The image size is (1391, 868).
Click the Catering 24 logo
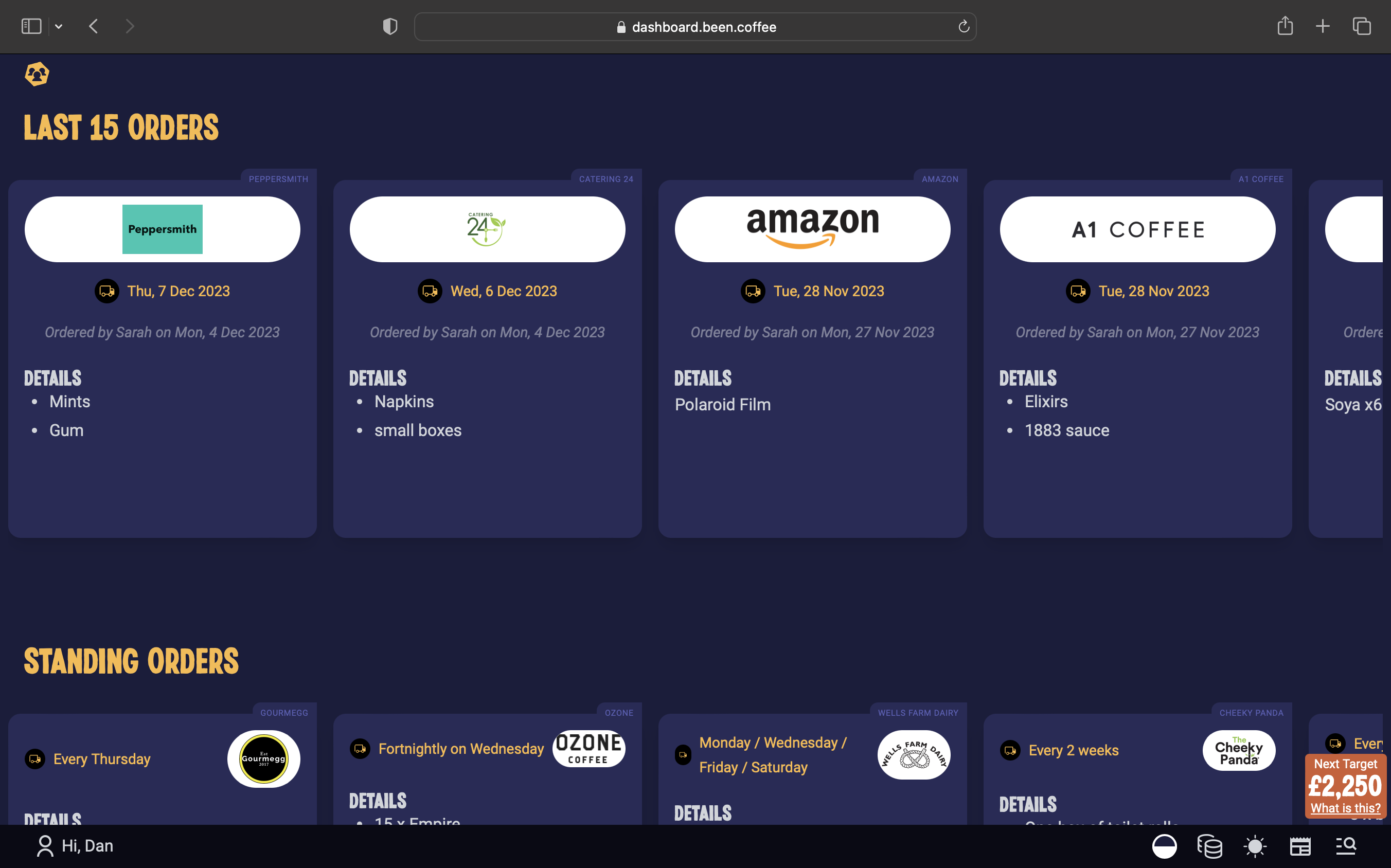(x=487, y=230)
